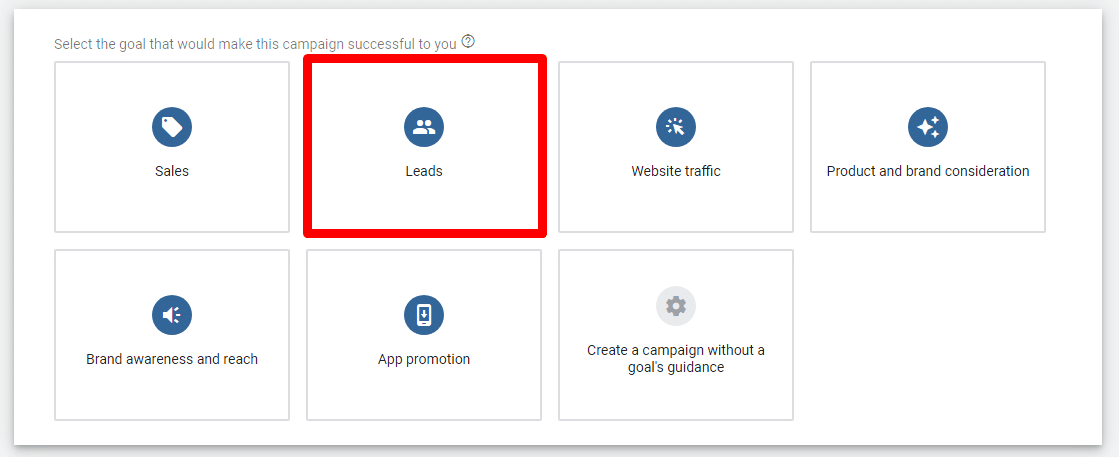Click the sparkle icon for brand consideration
The height and width of the screenshot is (457, 1119).
point(928,127)
